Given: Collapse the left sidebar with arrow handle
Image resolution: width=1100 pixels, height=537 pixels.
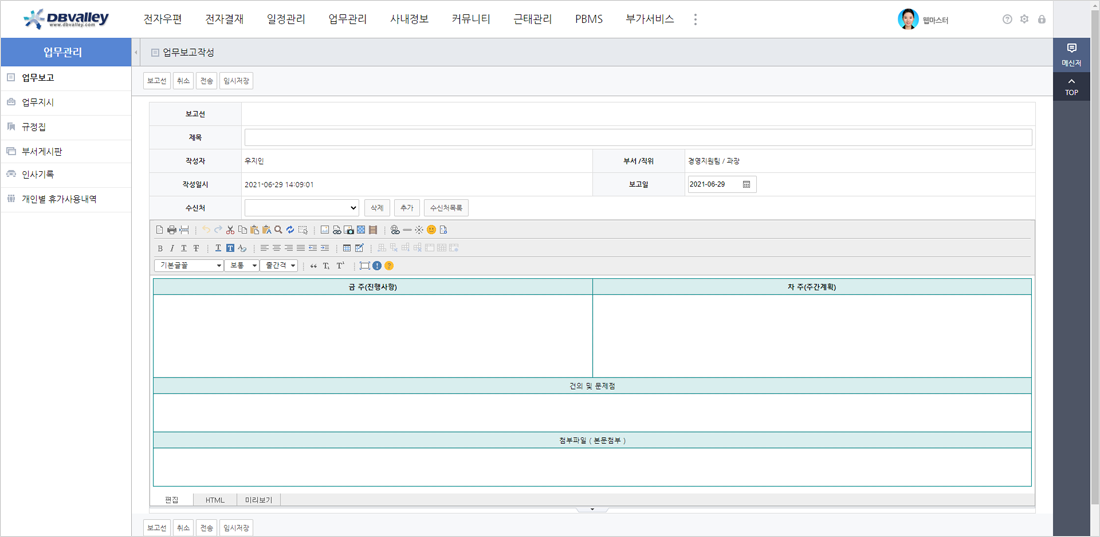Looking at the screenshot, I should [x=136, y=52].
